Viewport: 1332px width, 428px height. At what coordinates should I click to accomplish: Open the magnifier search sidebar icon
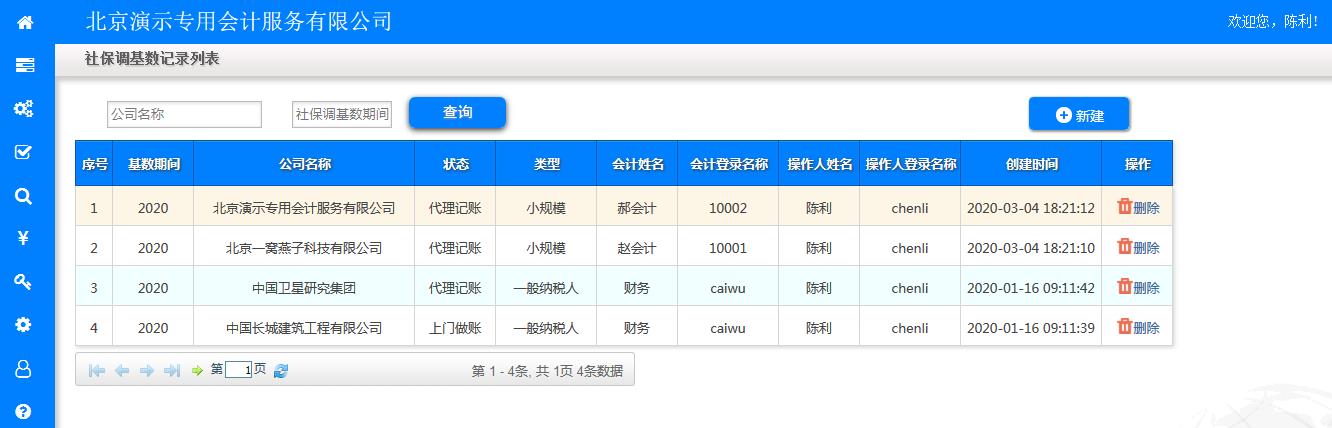23,195
